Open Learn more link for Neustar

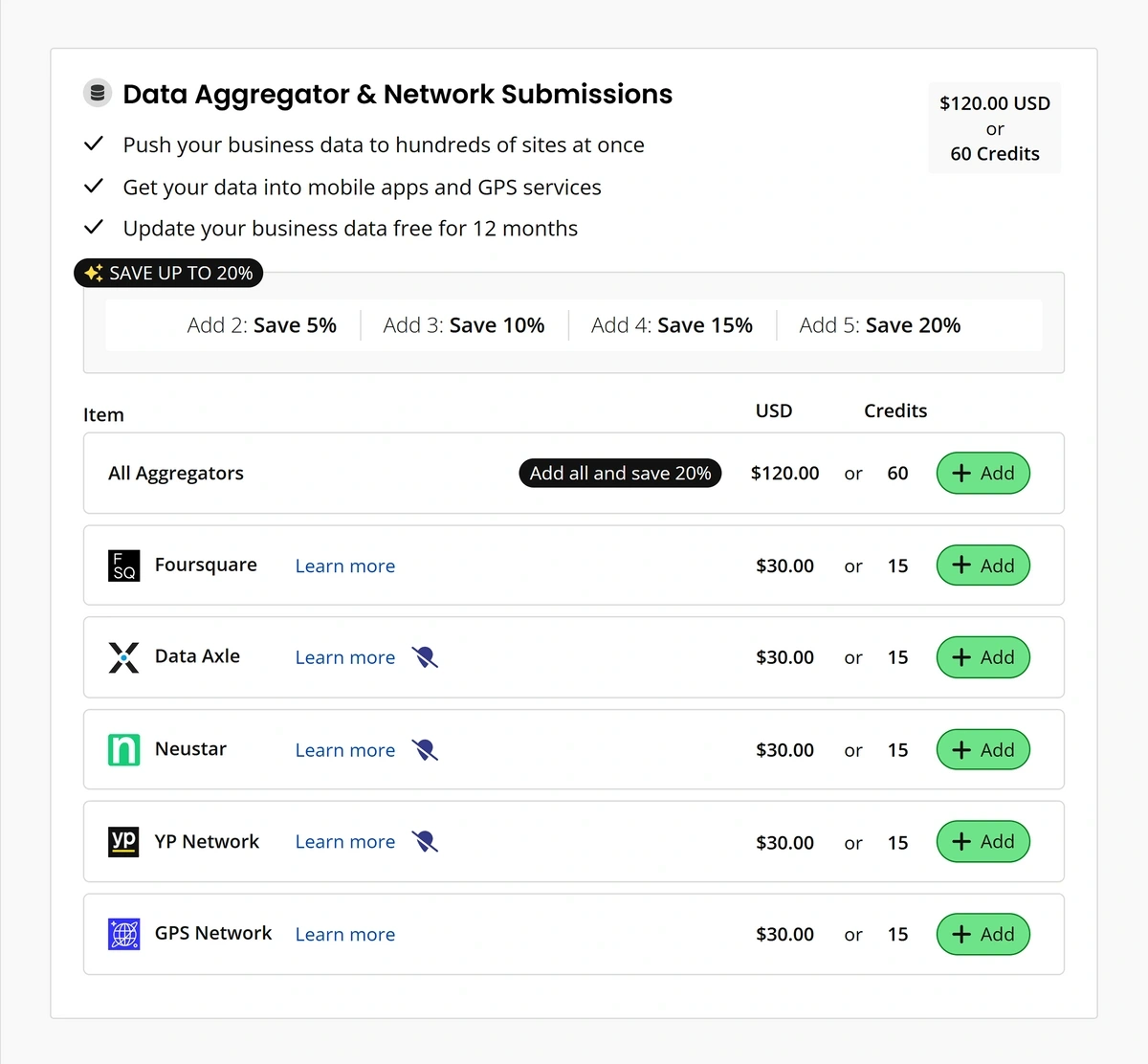pyautogui.click(x=345, y=751)
